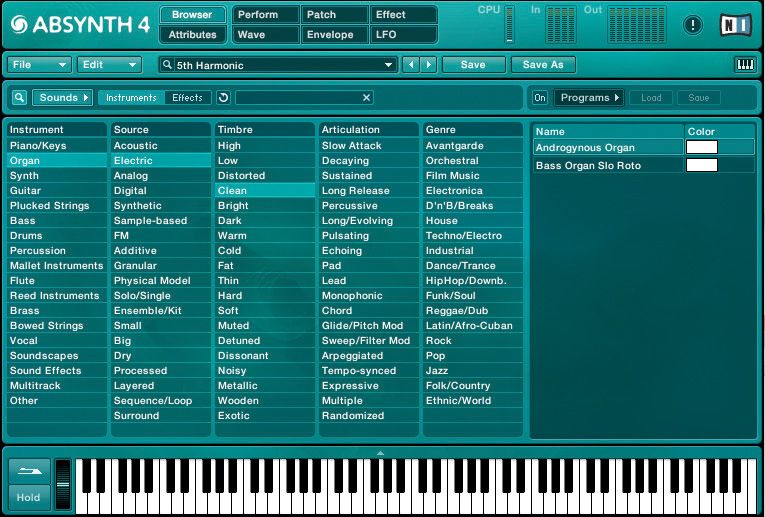Select the Sweep/Filter Mod articulation
This screenshot has width=765, height=517.
(x=368, y=340)
